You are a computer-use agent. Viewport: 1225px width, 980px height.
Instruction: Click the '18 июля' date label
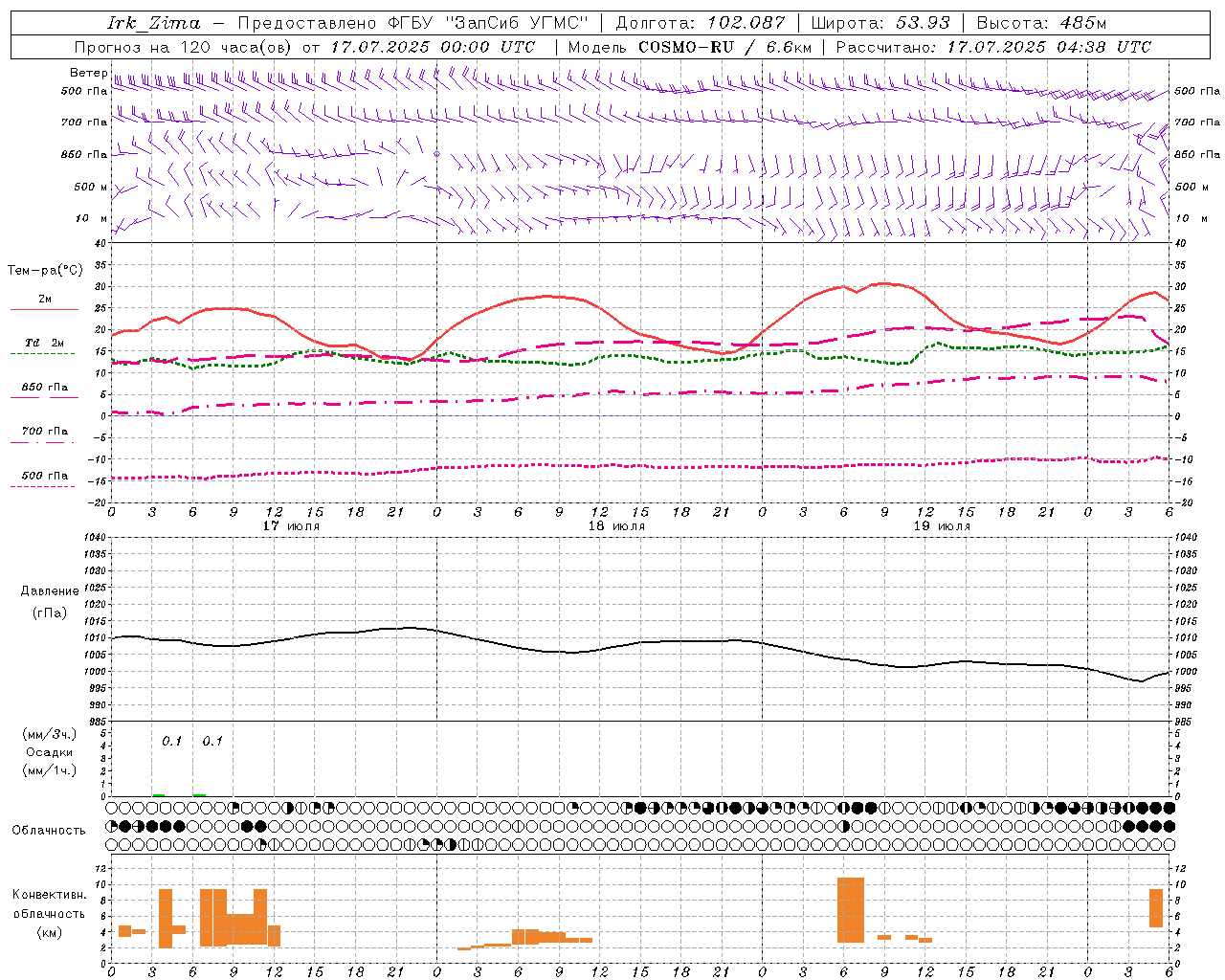click(x=617, y=525)
